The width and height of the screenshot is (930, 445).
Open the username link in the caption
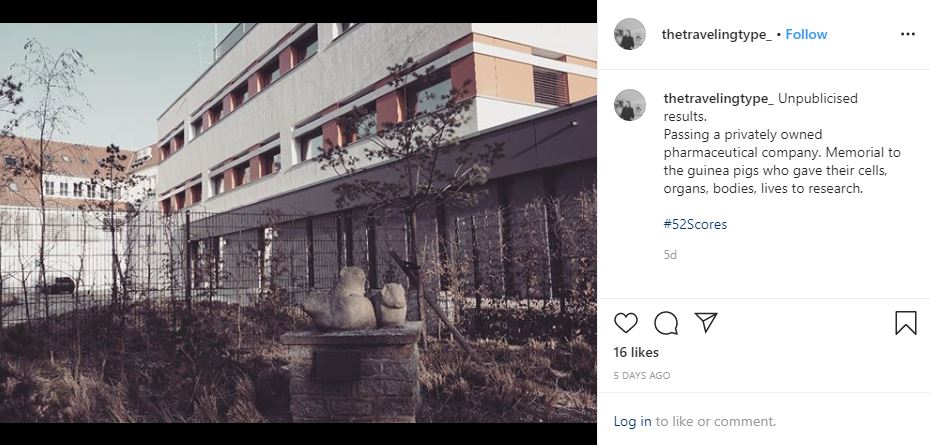point(718,98)
